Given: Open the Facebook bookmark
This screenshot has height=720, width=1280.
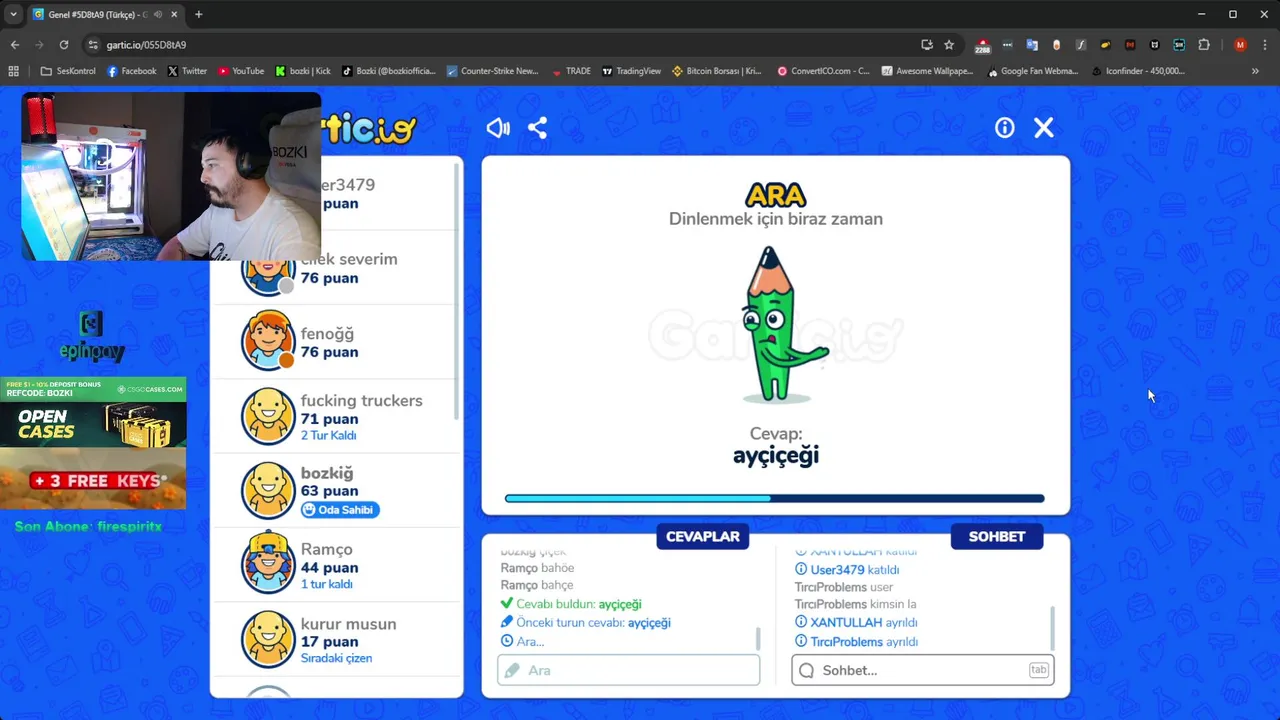Looking at the screenshot, I should (x=132, y=71).
